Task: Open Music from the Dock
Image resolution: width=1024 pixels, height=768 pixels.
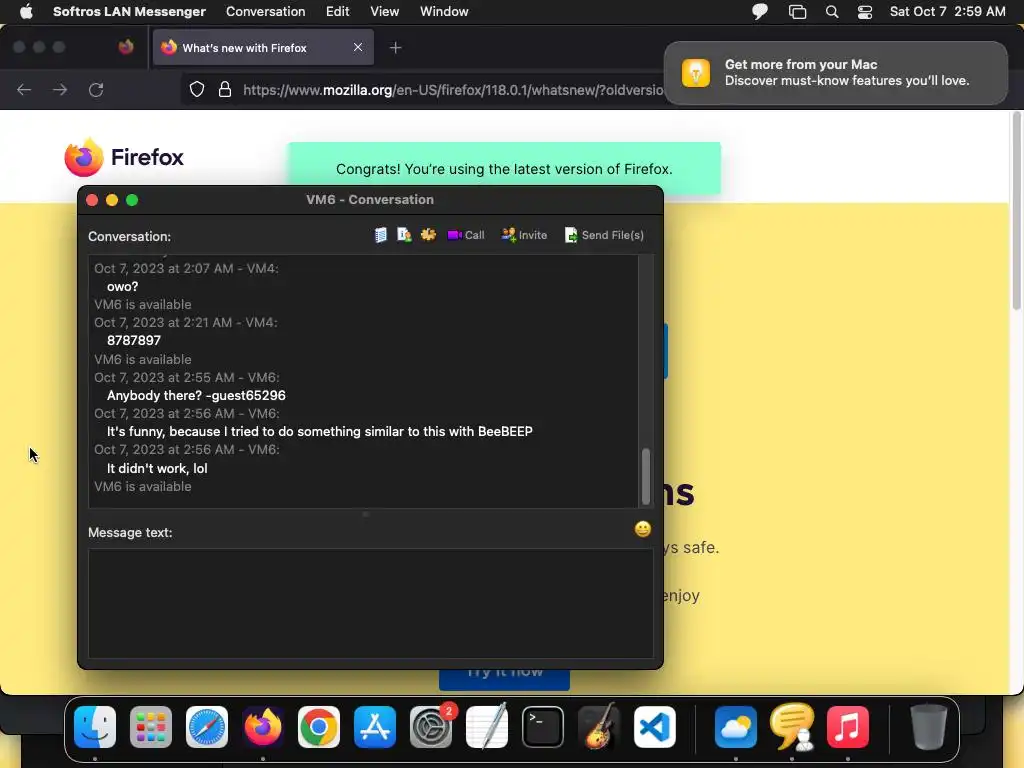Action: point(848,727)
